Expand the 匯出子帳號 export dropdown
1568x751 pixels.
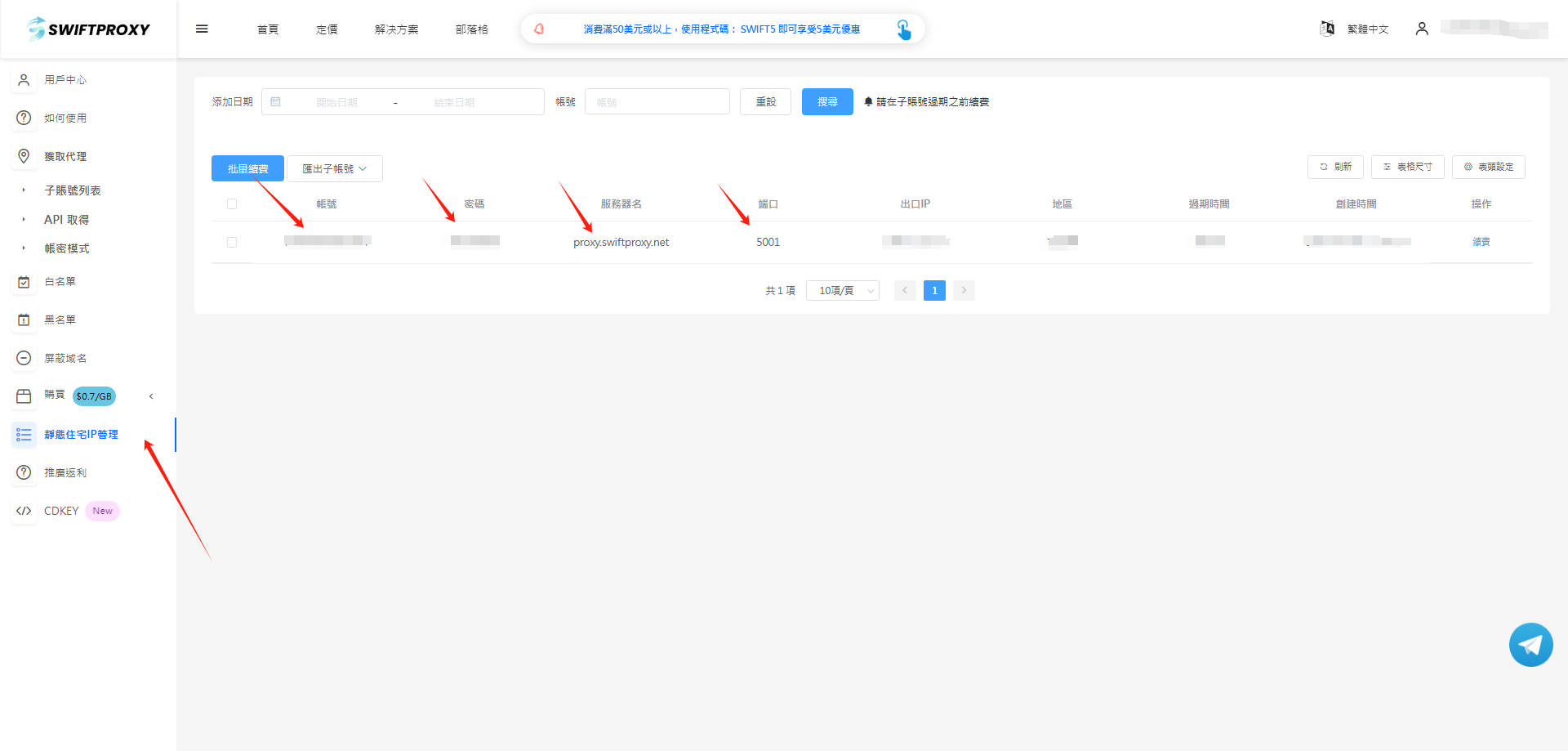pyautogui.click(x=334, y=168)
